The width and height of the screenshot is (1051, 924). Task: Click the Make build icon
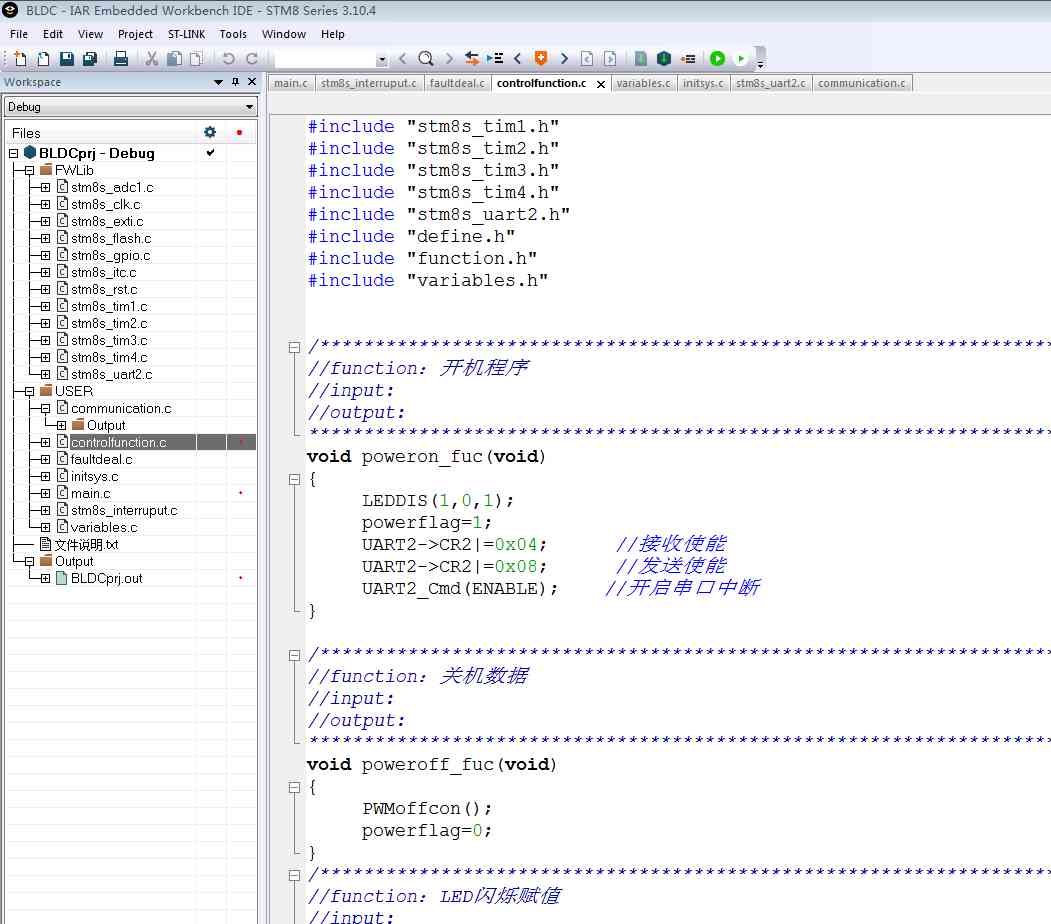coord(664,59)
